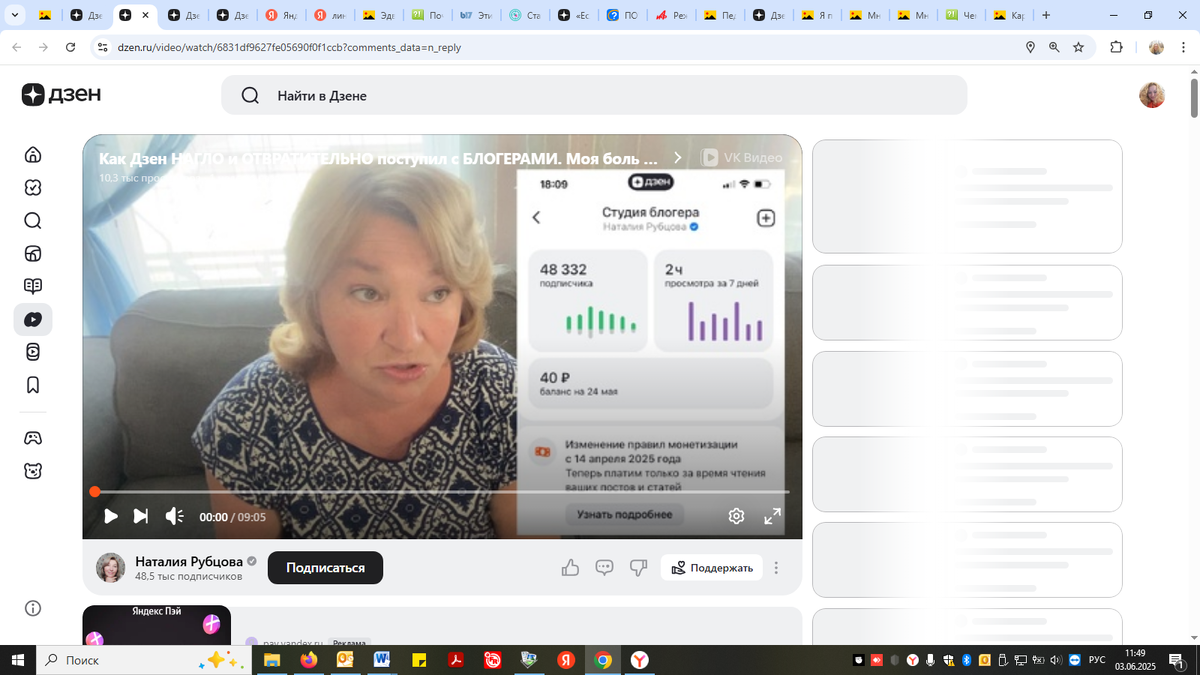The image size is (1200, 675).
Task: Go back to the previous page
Action: pos(16,47)
